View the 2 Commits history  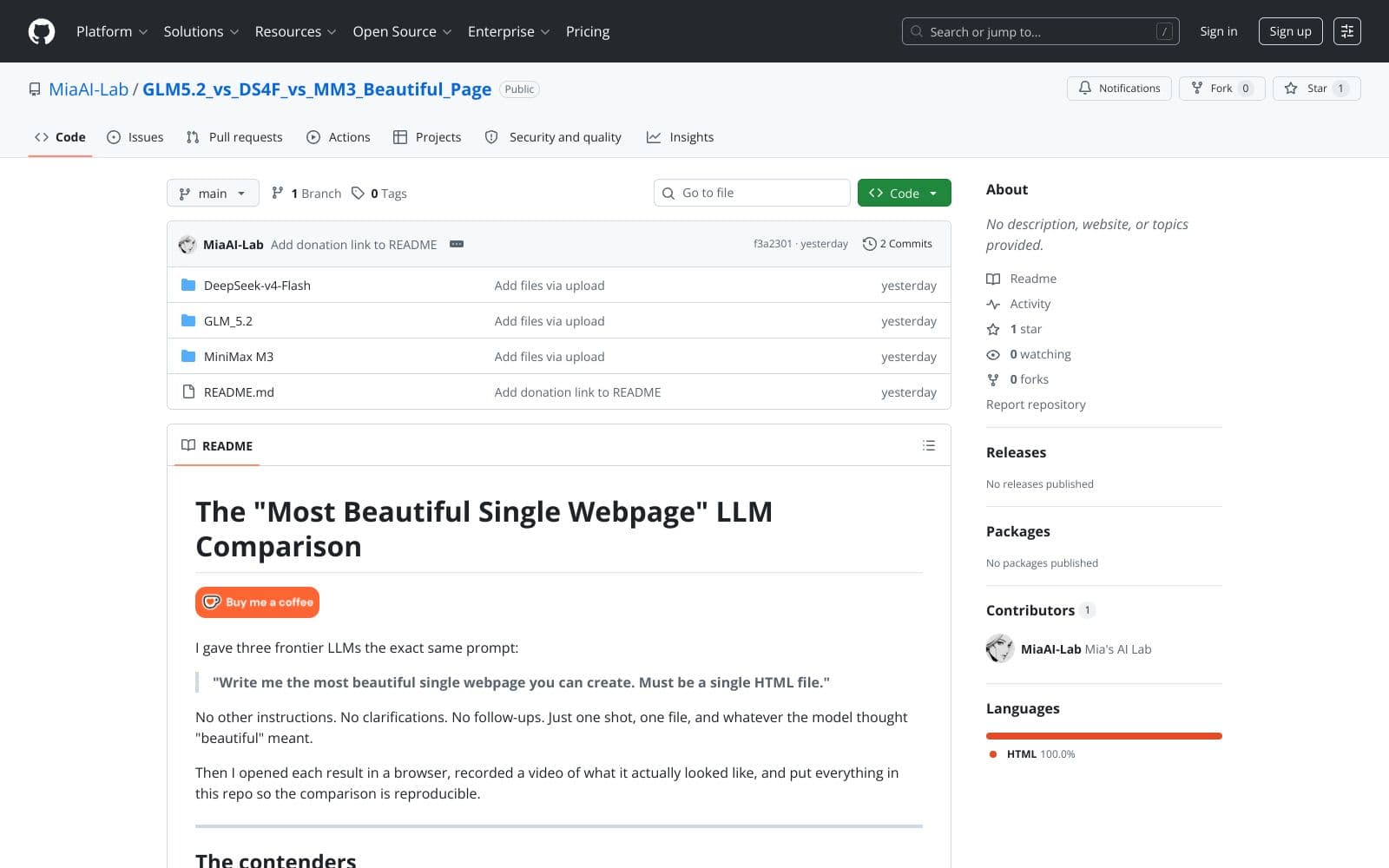(898, 244)
